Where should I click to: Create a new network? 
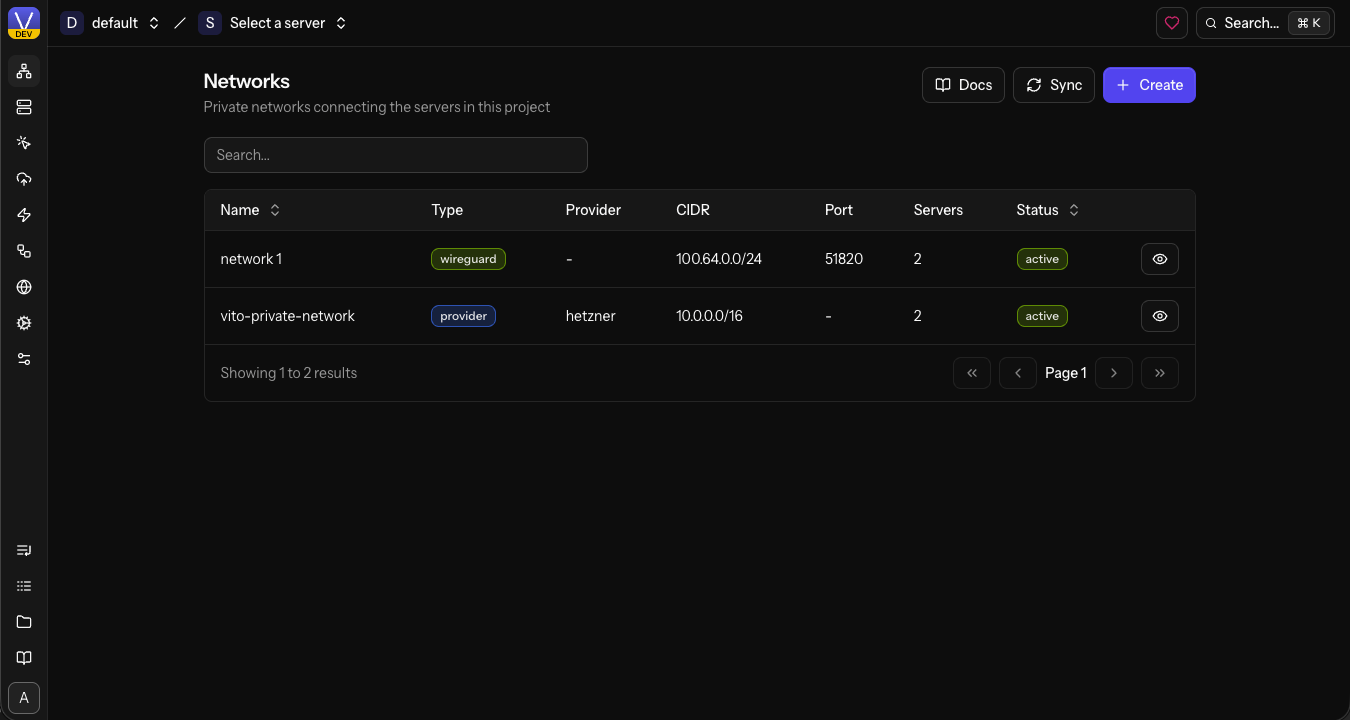[1149, 85]
